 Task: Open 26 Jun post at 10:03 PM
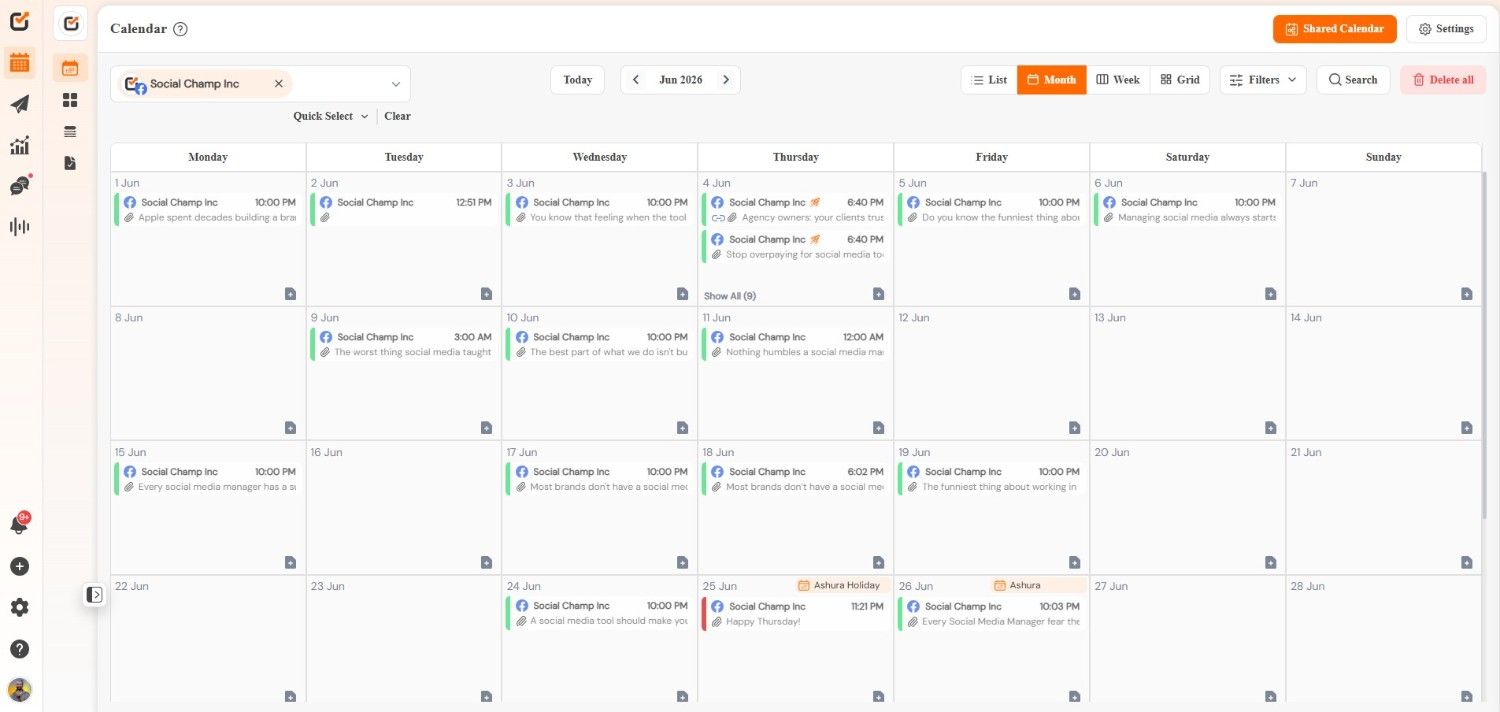pyautogui.click(x=991, y=614)
